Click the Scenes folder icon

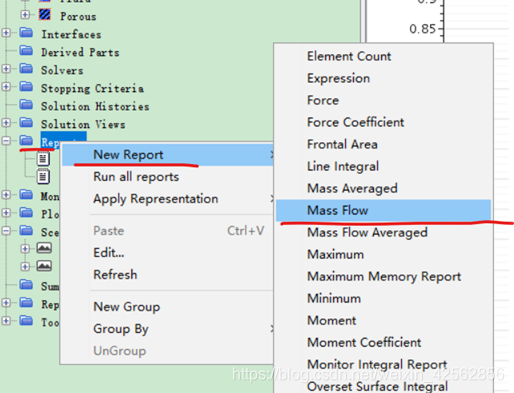point(26,231)
